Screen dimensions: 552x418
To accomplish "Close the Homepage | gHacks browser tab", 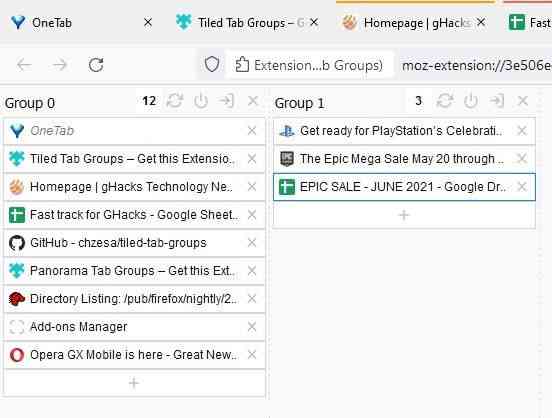I will 481,23.
